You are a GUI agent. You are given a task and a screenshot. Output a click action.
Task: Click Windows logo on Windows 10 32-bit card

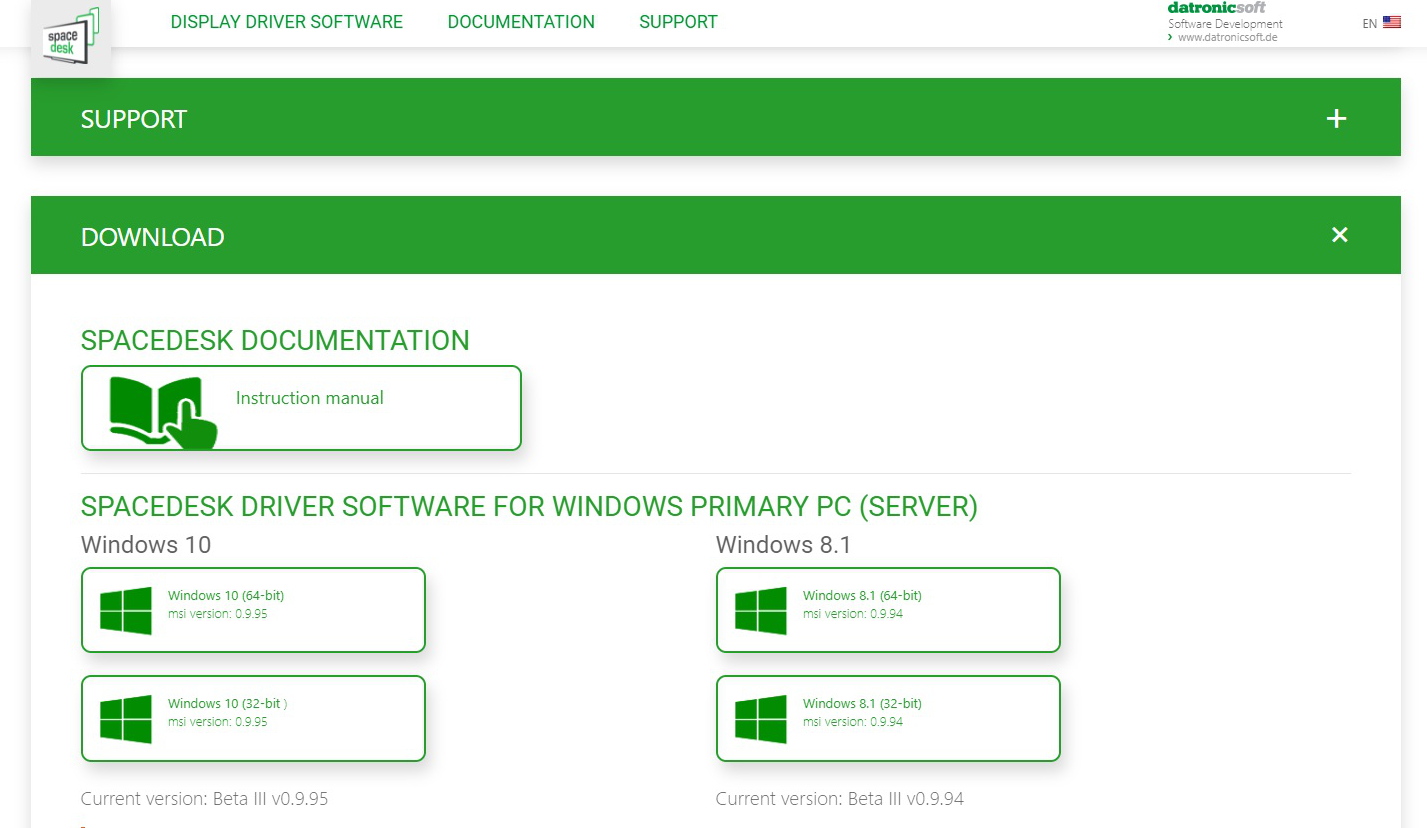(126, 718)
